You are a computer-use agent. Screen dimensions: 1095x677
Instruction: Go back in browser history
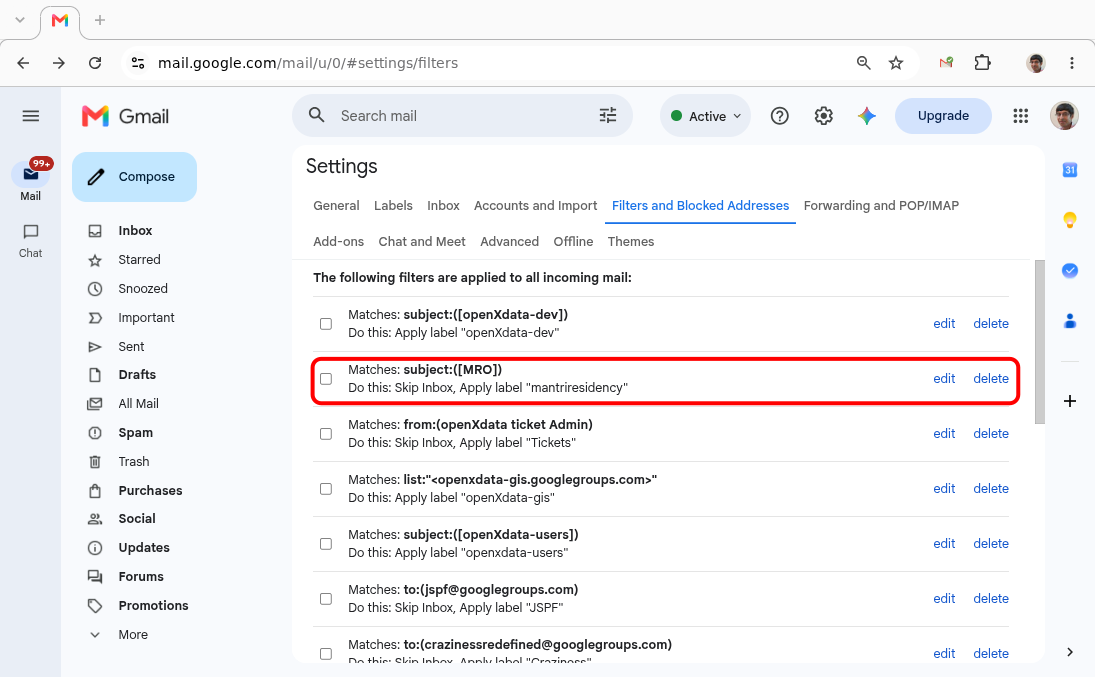[23, 63]
